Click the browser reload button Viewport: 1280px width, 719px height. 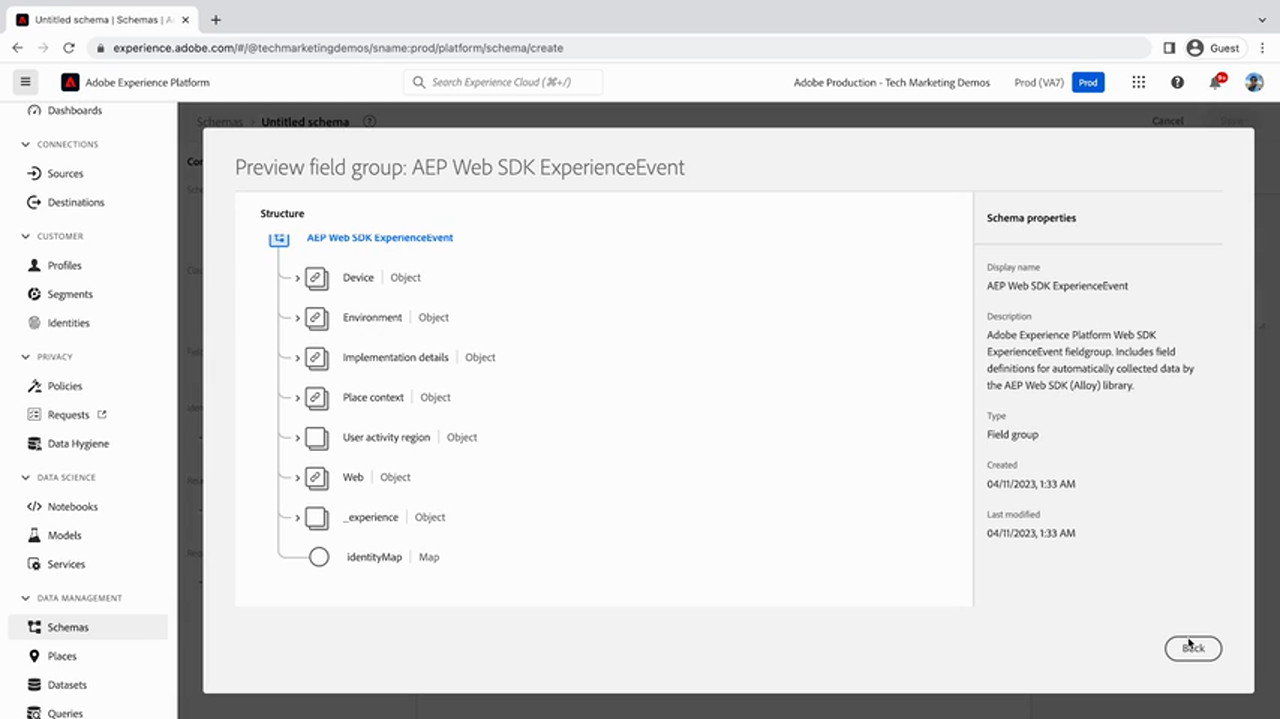coord(69,47)
